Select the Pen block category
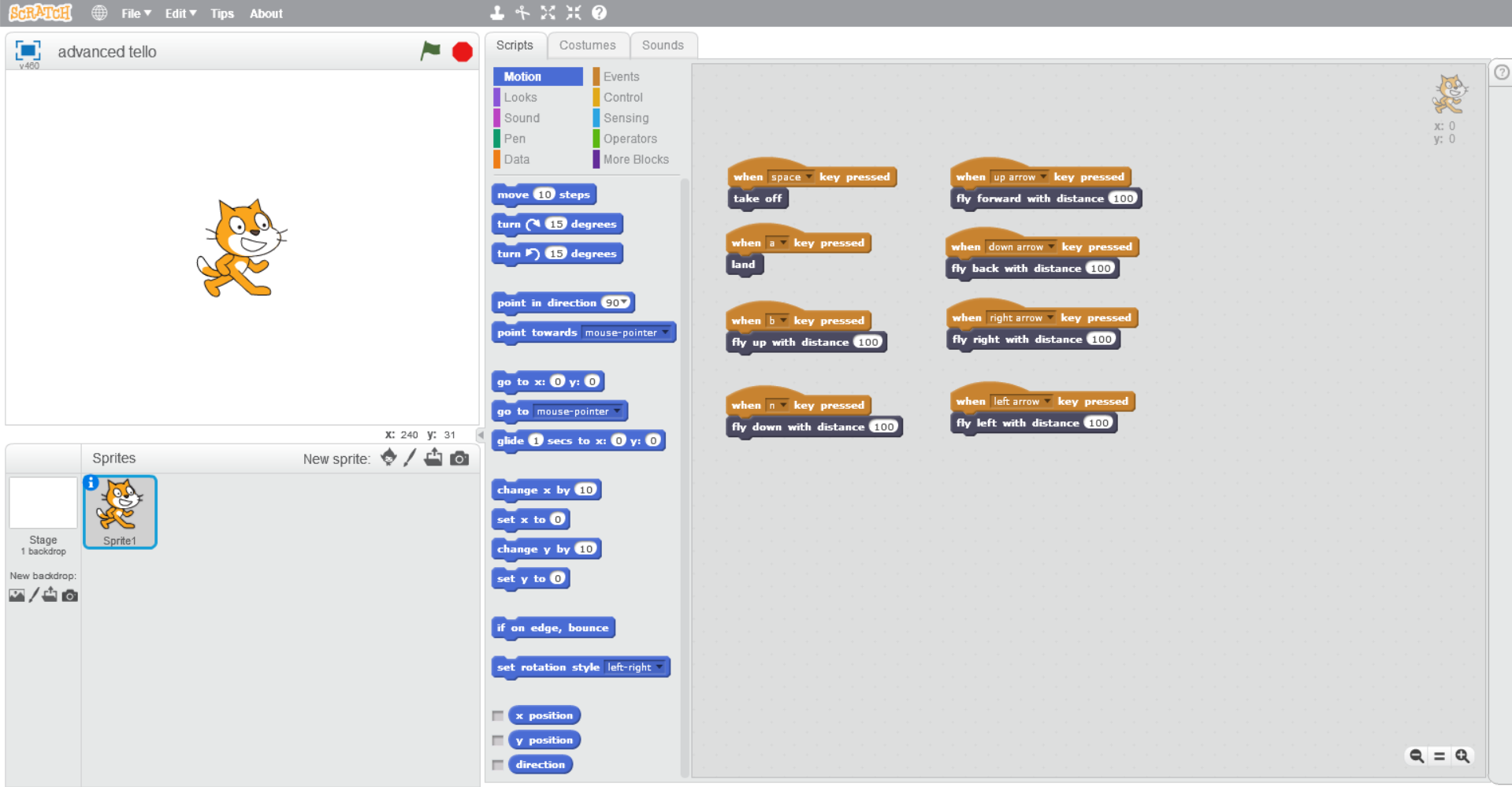The image size is (1512, 787). click(x=515, y=139)
